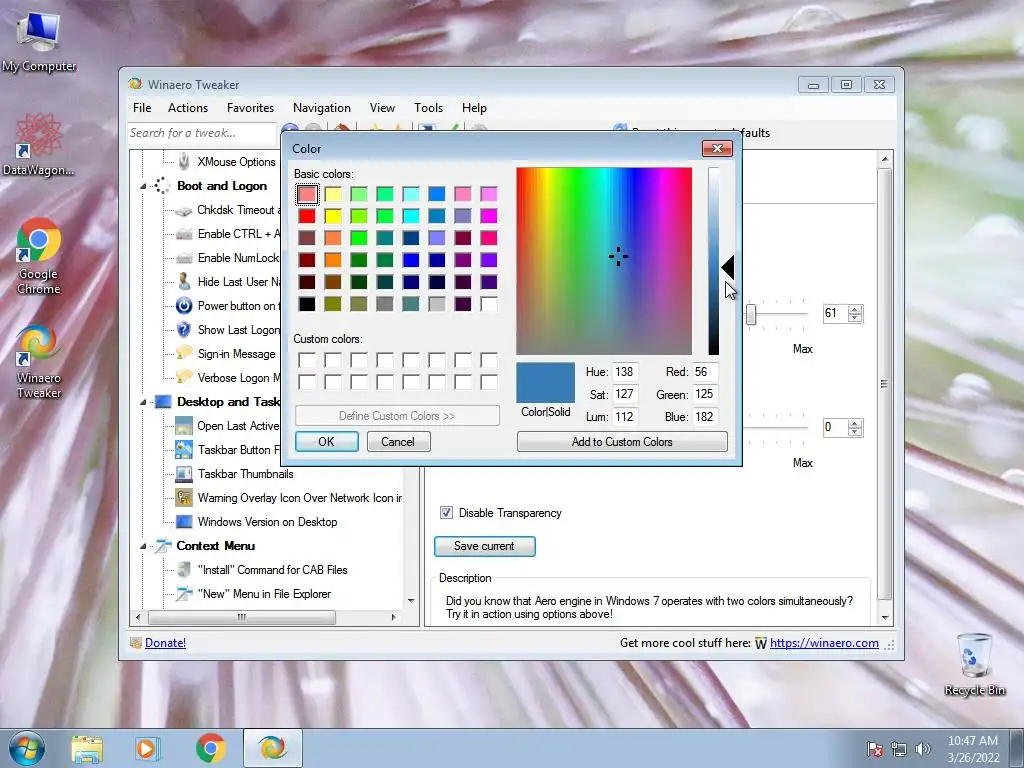The image size is (1024, 768).
Task: Open the File menu
Action: pyautogui.click(x=142, y=108)
